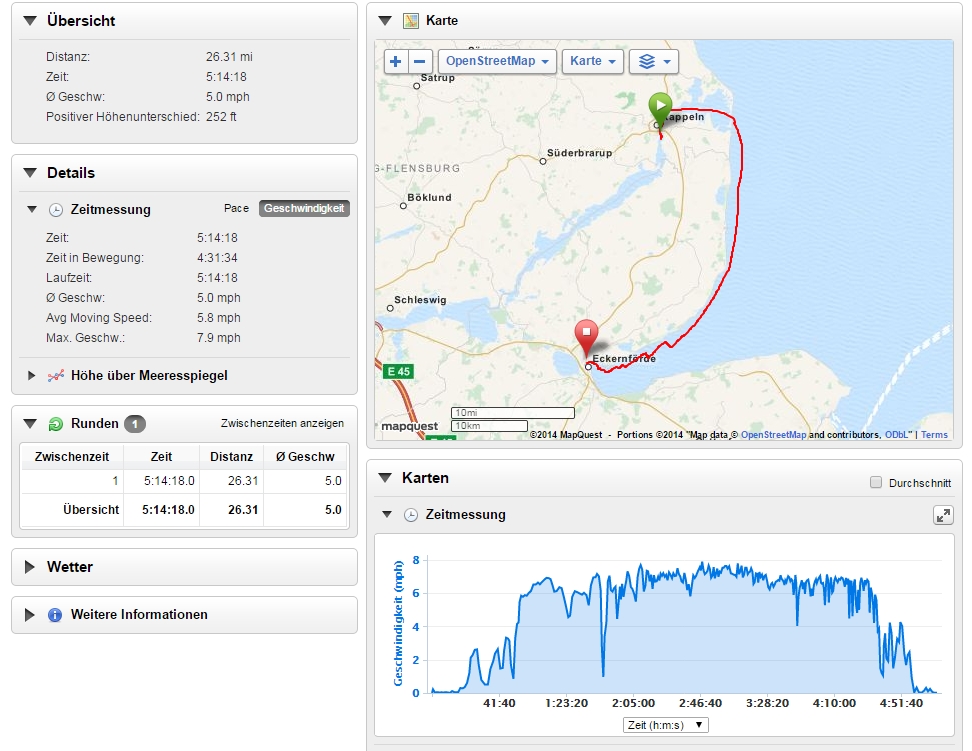Enable the Durchschnitt checkbox

[x=876, y=483]
